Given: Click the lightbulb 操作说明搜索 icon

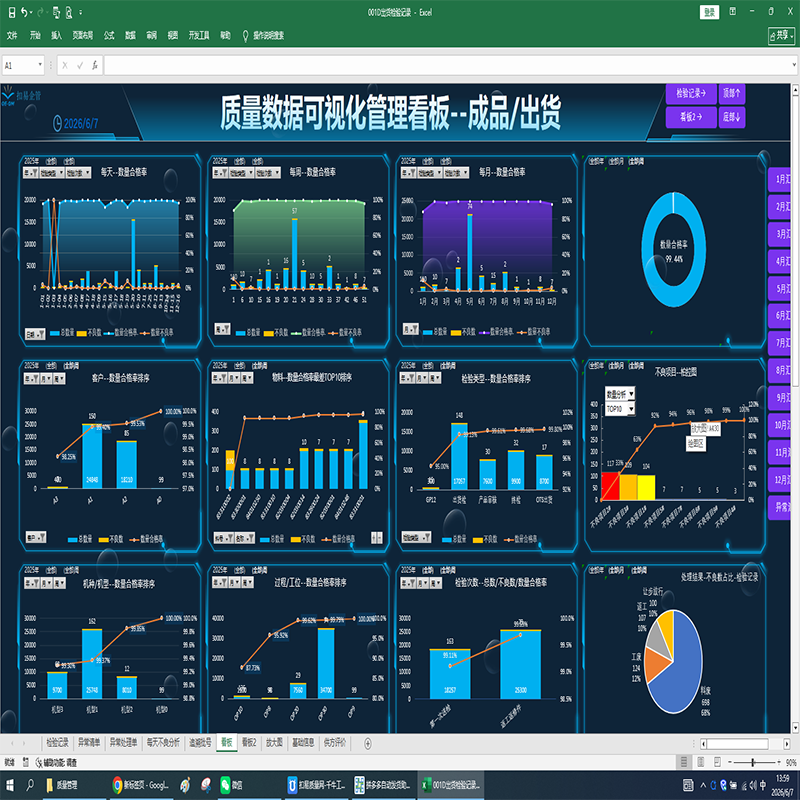Looking at the screenshot, I should [x=245, y=35].
